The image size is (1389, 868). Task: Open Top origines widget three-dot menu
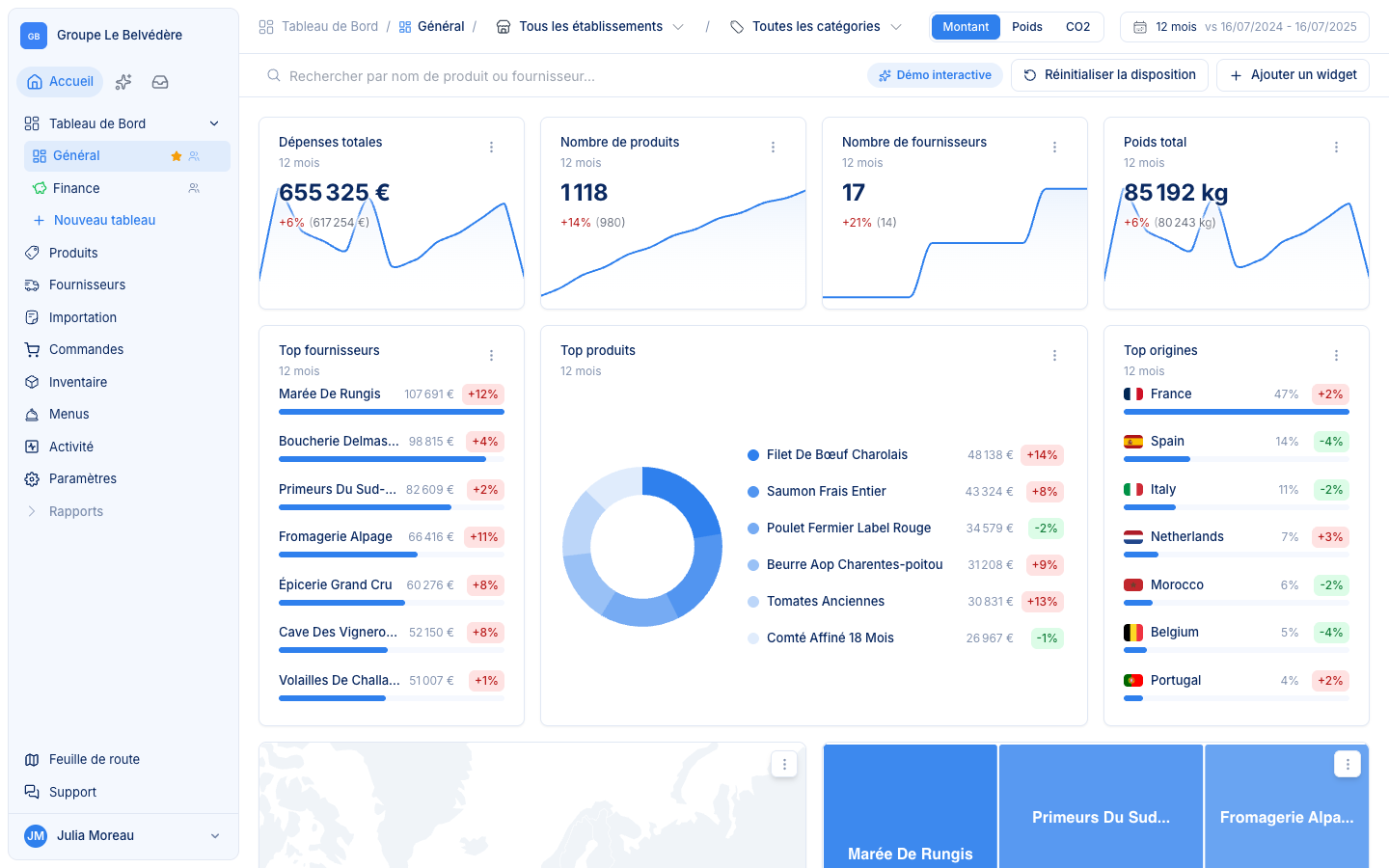pyautogui.click(x=1336, y=356)
